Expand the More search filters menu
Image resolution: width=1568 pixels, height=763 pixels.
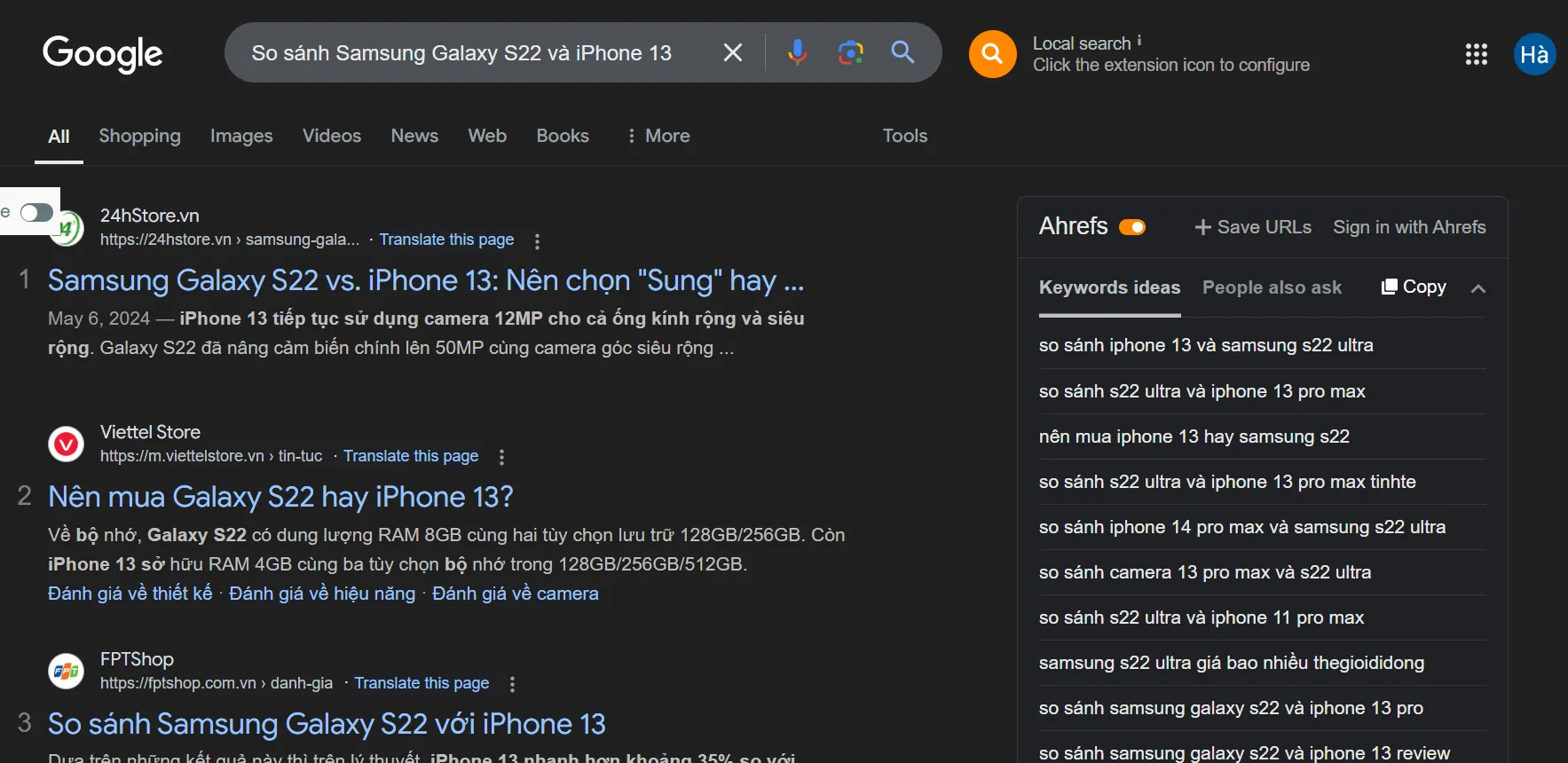658,136
